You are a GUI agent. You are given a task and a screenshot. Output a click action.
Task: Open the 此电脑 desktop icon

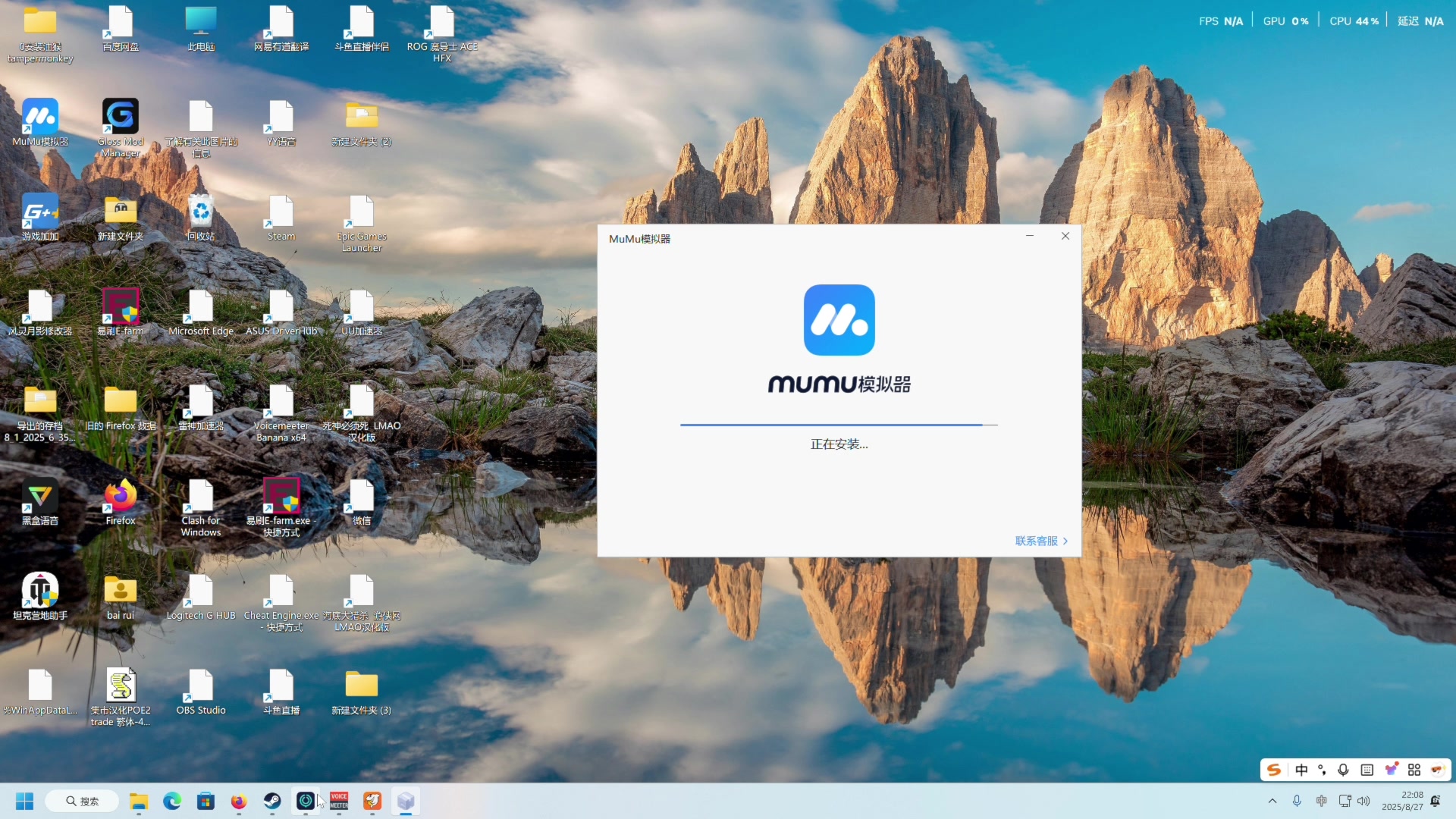tap(201, 30)
